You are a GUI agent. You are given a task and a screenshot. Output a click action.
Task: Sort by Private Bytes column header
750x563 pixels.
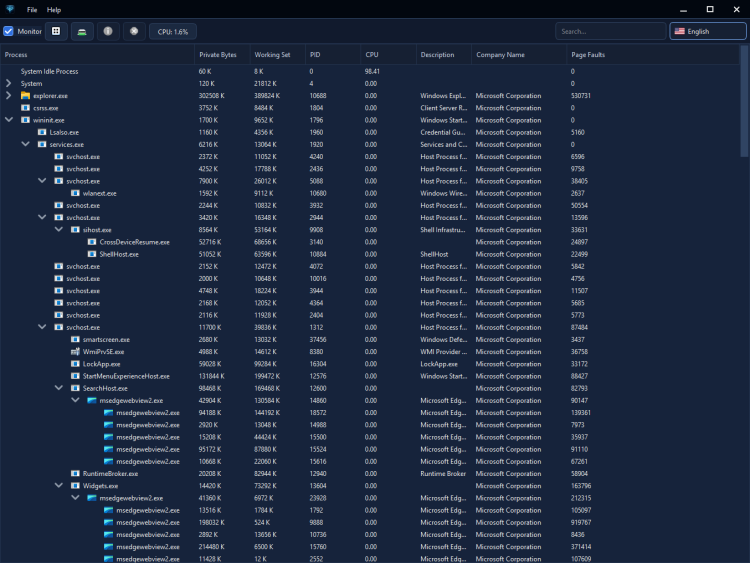222,55
